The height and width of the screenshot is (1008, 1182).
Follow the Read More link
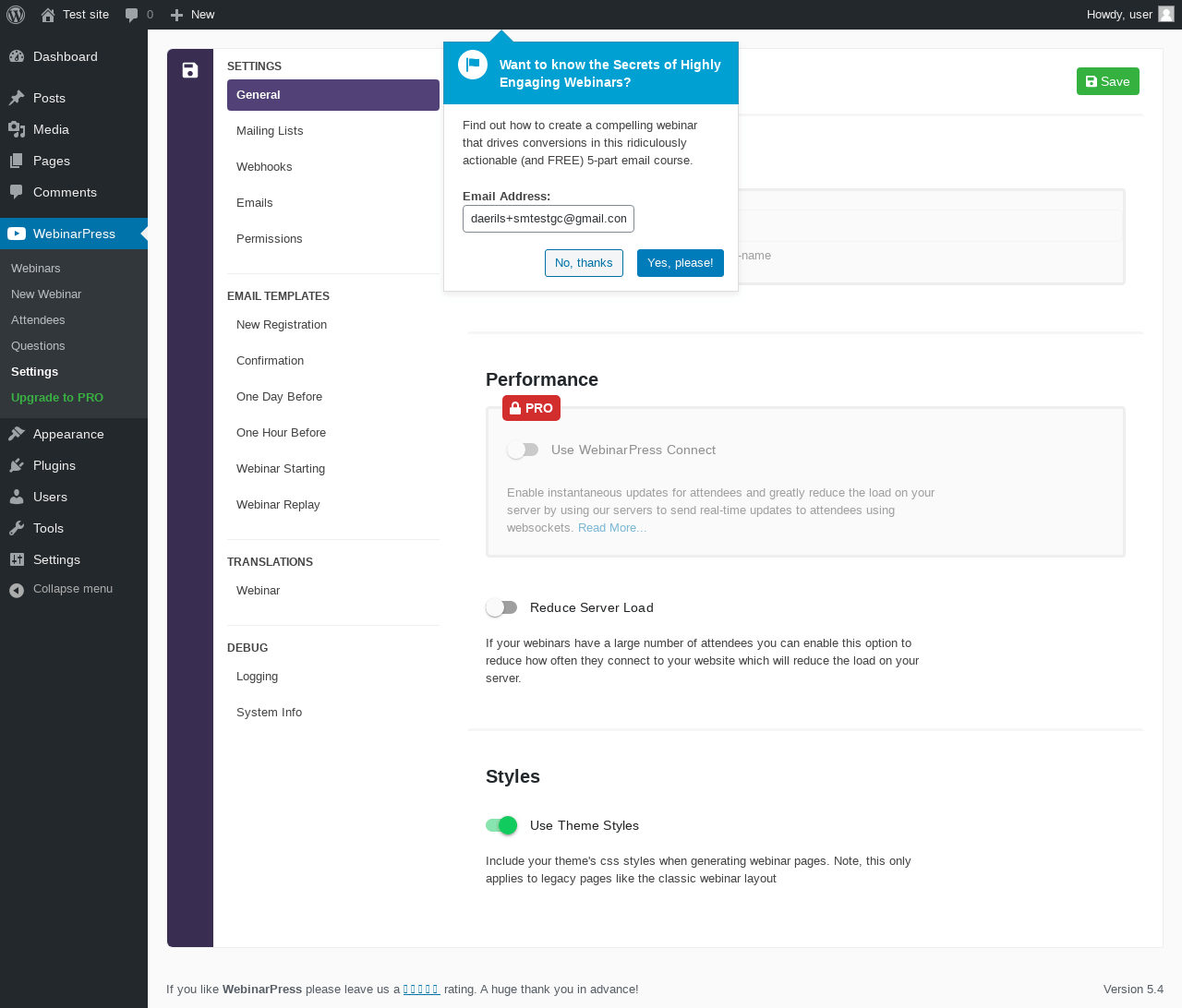click(612, 528)
